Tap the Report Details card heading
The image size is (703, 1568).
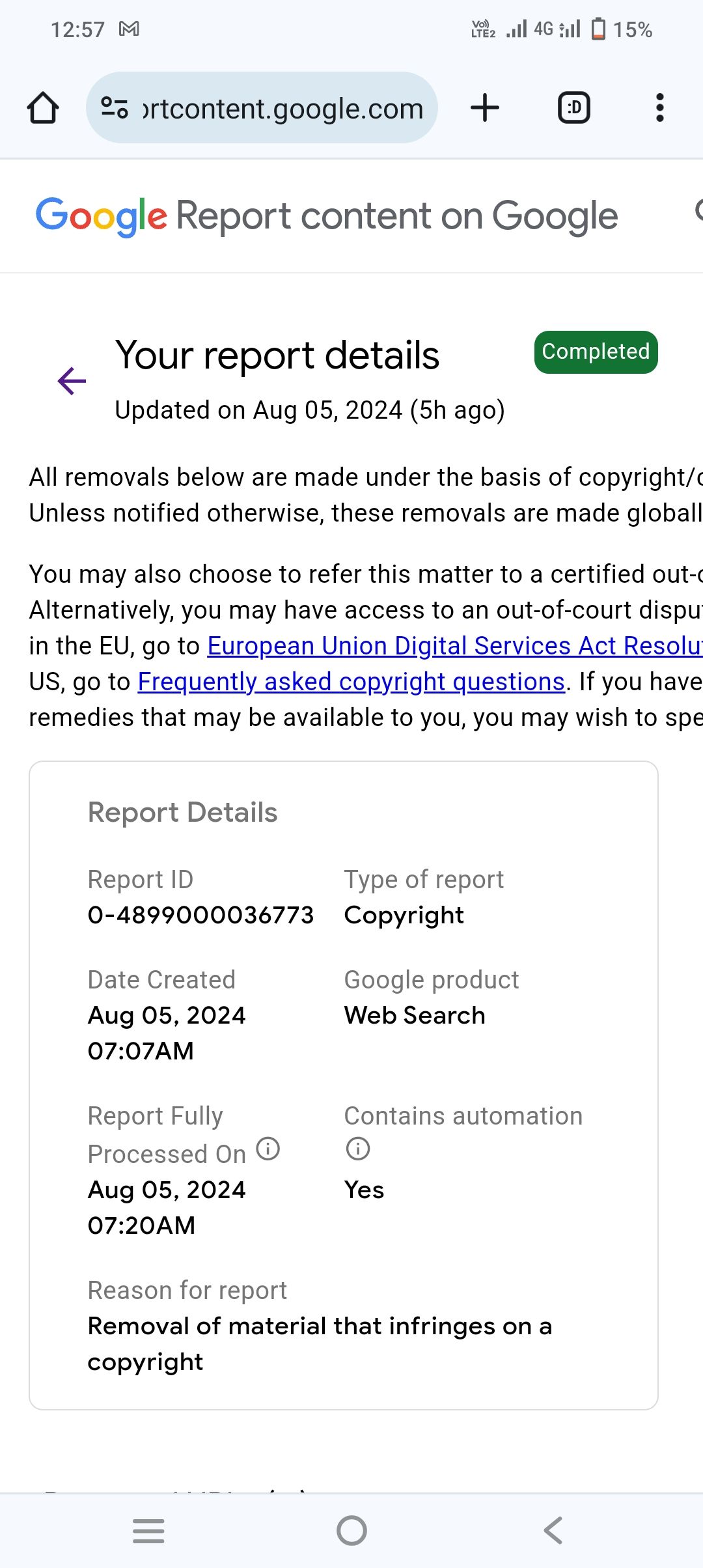(x=183, y=813)
